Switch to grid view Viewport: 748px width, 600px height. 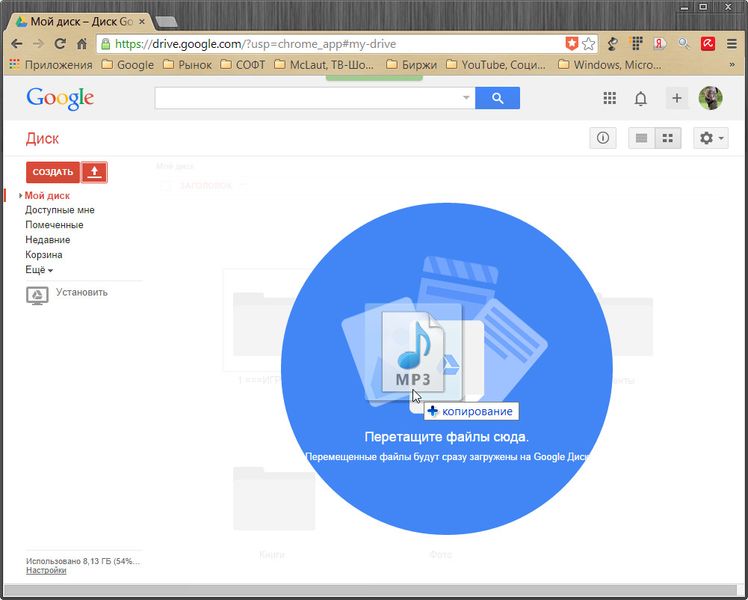668,138
